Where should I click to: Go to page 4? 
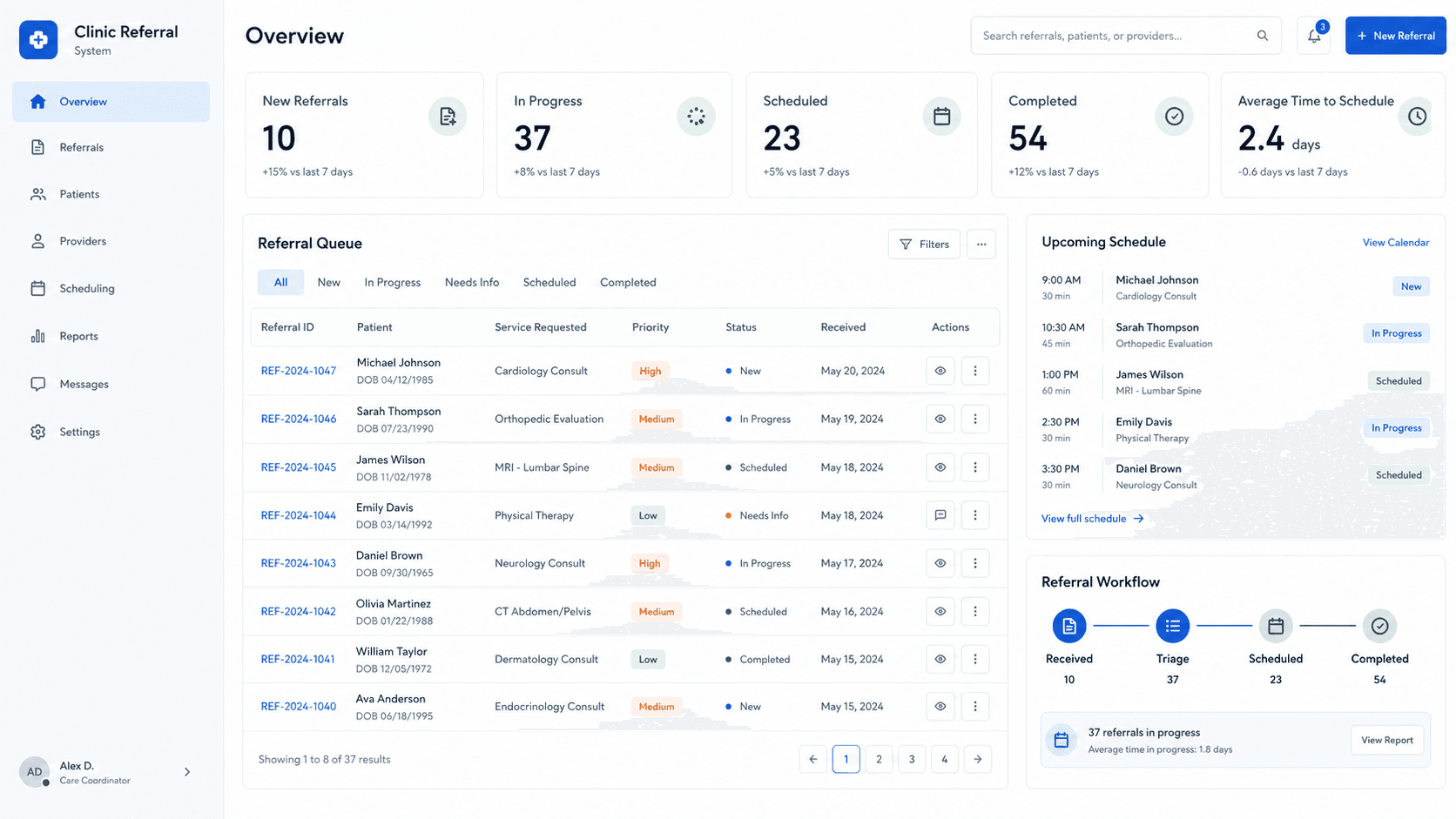tap(944, 759)
